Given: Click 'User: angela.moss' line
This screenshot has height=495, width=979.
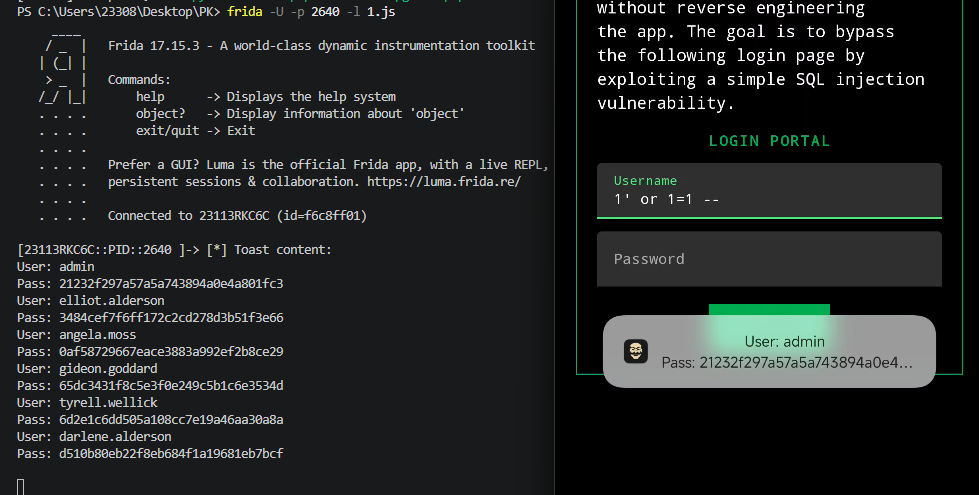Looking at the screenshot, I should coord(76,335).
